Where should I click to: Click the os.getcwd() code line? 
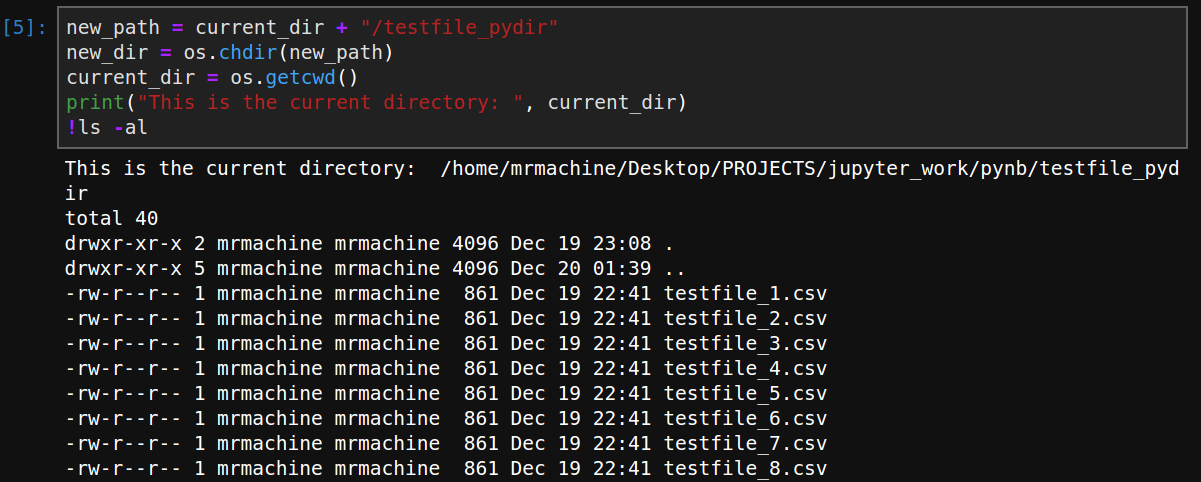click(212, 78)
